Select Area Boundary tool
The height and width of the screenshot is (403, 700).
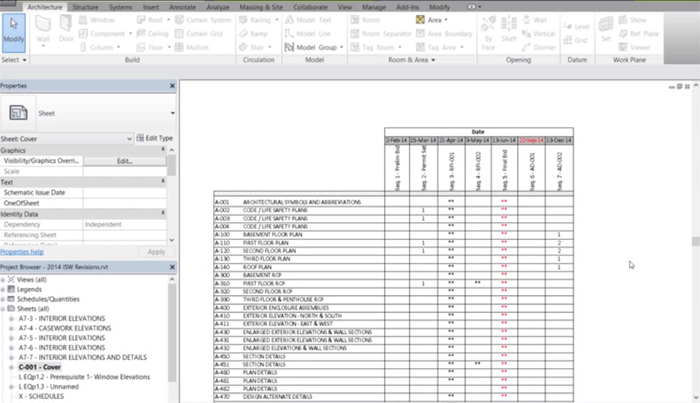[444, 33]
